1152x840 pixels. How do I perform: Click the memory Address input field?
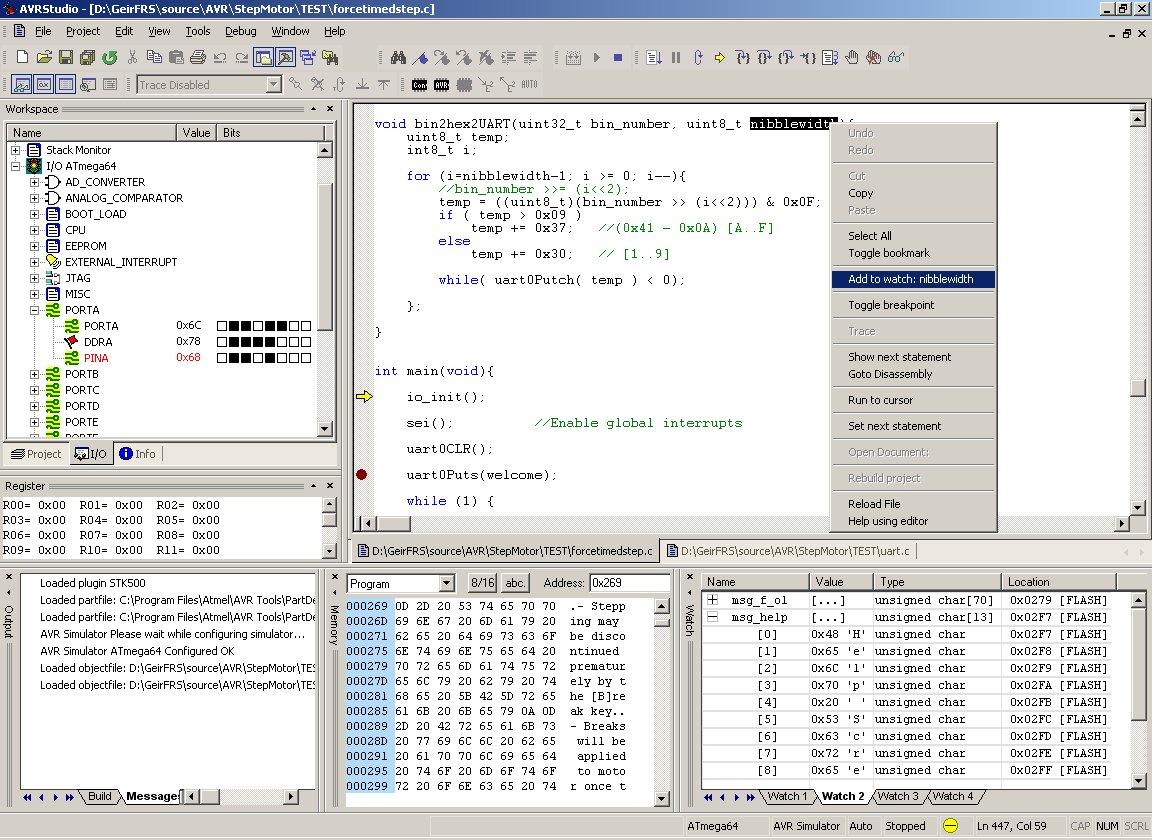coord(629,583)
